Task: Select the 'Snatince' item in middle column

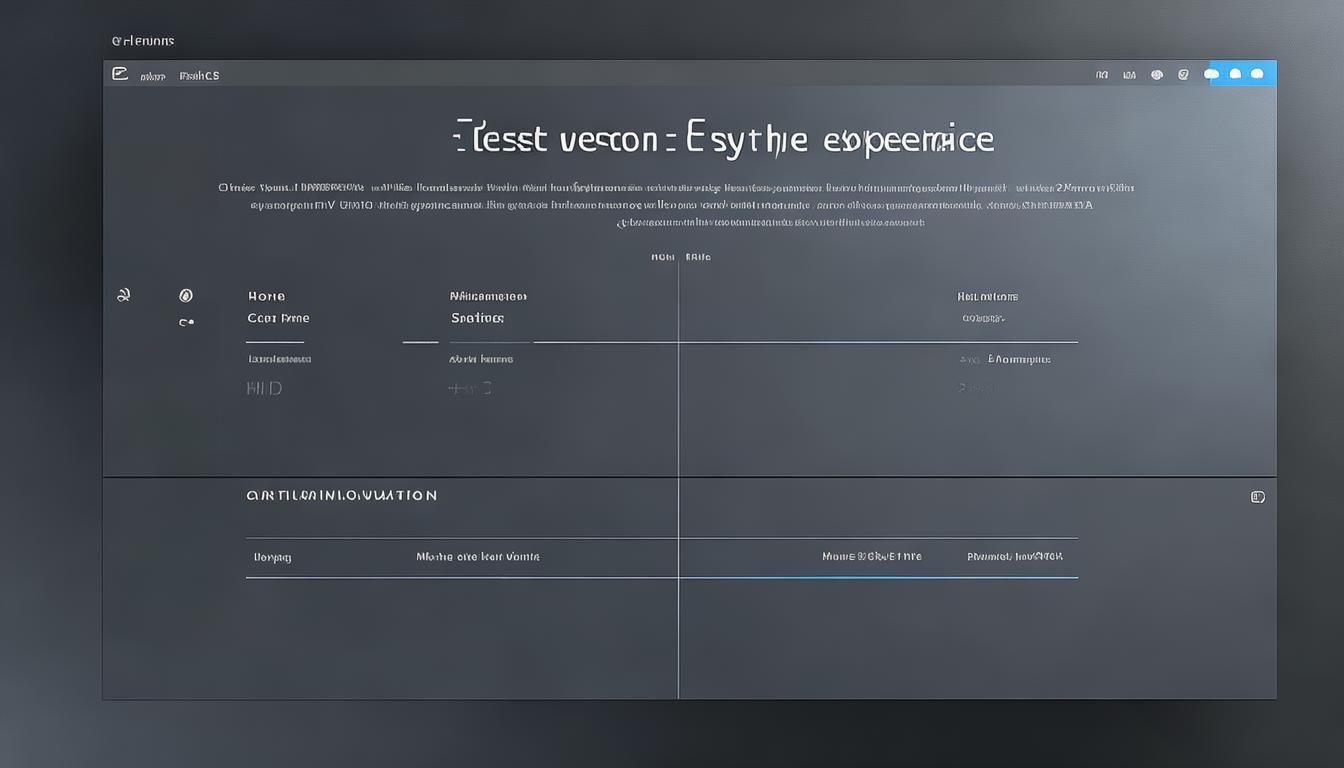Action: (477, 318)
